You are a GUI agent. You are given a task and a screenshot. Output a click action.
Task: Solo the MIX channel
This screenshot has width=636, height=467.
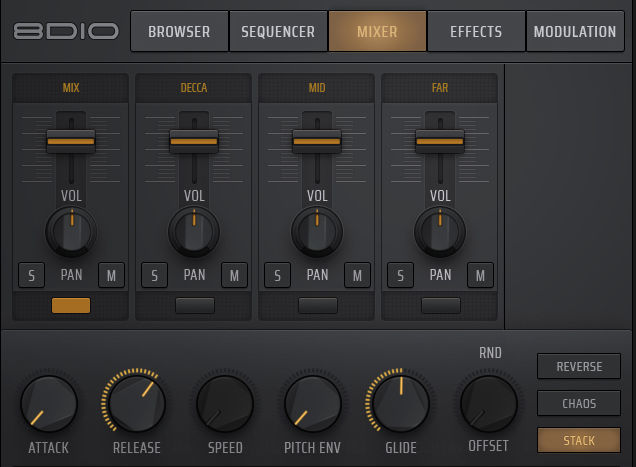[32, 275]
